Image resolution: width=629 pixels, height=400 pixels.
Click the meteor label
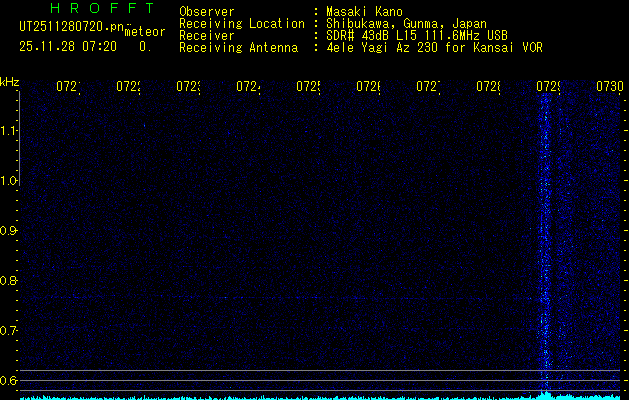coord(145,31)
